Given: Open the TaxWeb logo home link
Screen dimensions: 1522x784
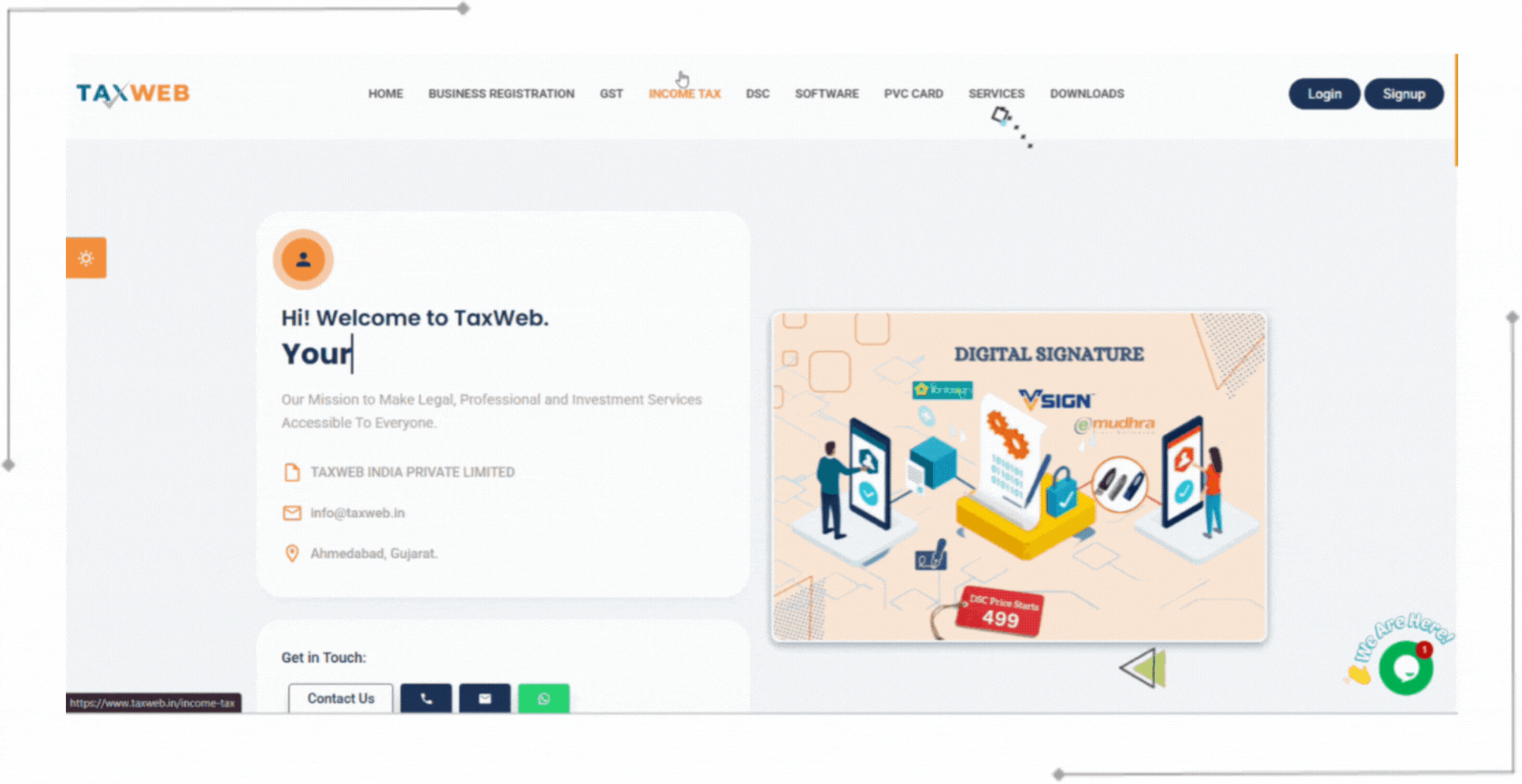Looking at the screenshot, I should [133, 94].
